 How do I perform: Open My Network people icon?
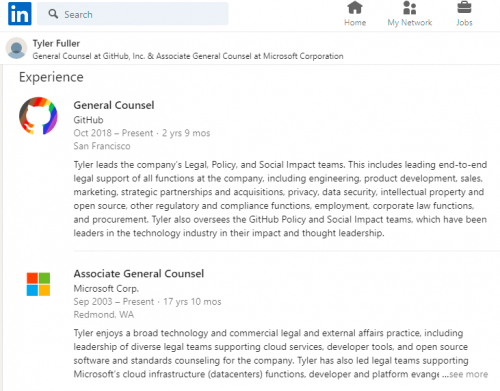tap(409, 8)
